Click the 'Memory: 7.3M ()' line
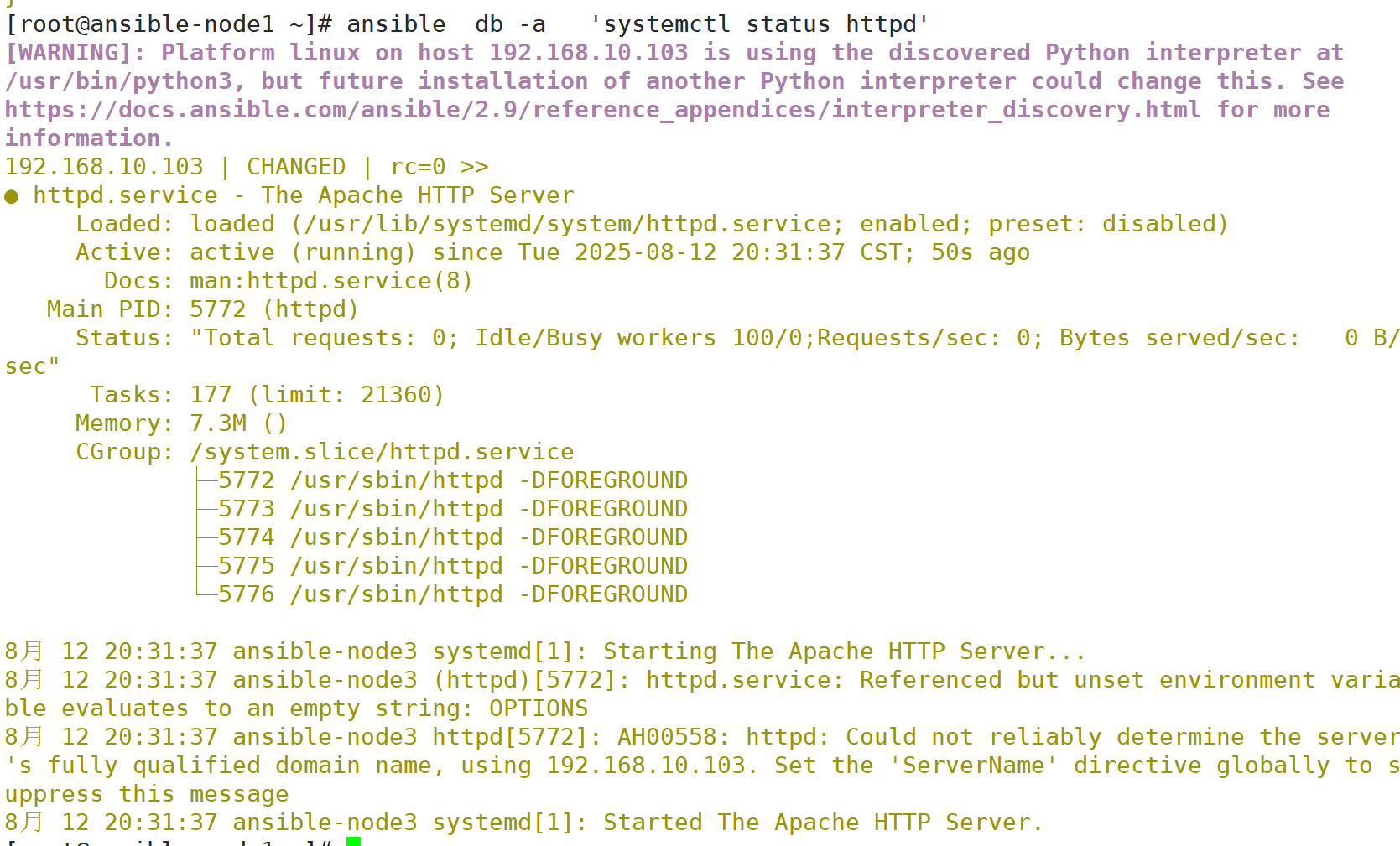1400x846 pixels. 181,423
